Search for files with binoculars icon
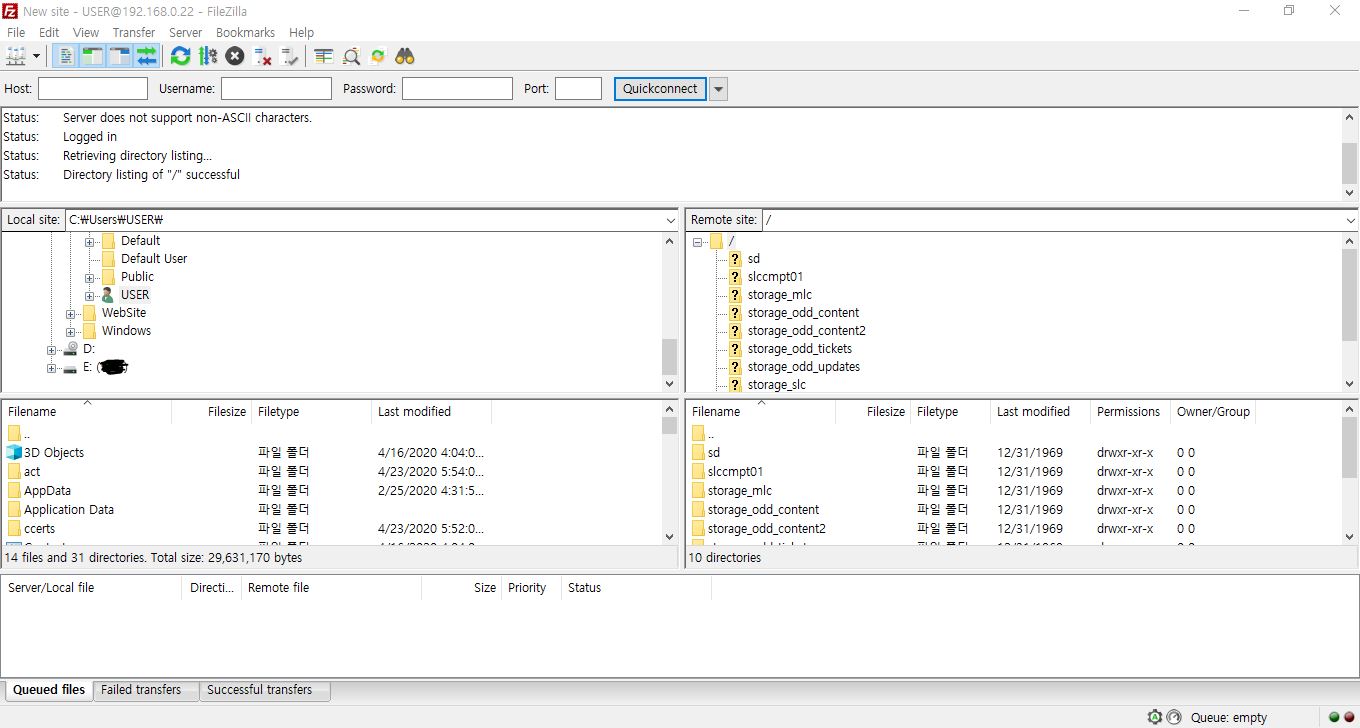Image resolution: width=1360 pixels, height=728 pixels. click(x=405, y=56)
